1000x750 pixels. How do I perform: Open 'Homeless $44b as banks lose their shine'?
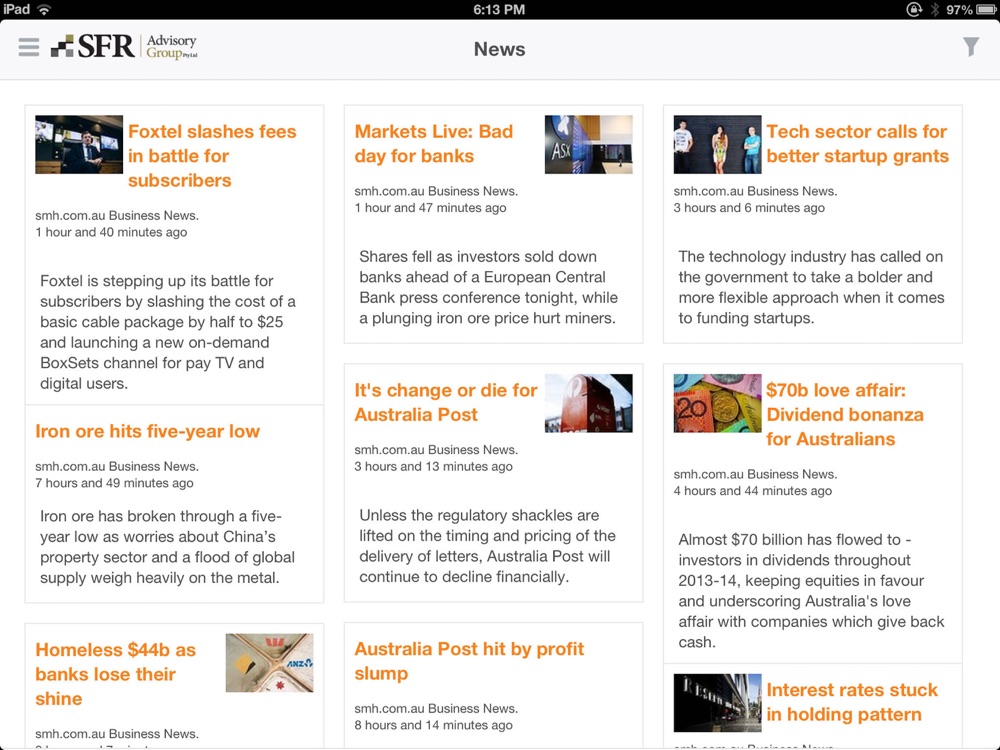point(115,674)
